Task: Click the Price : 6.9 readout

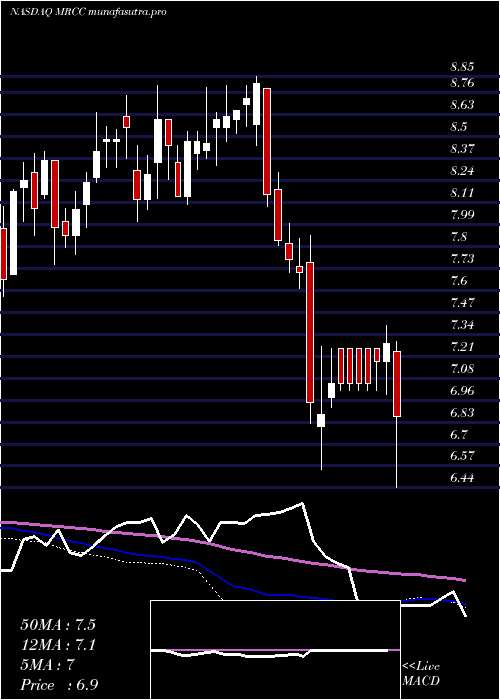Action: [59, 685]
